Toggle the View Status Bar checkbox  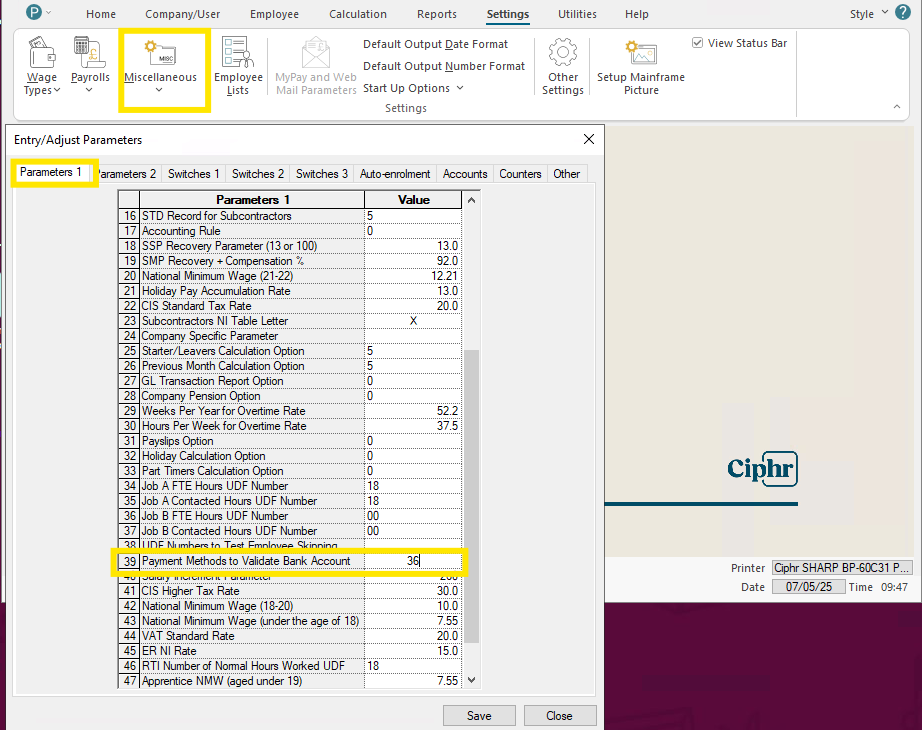697,43
